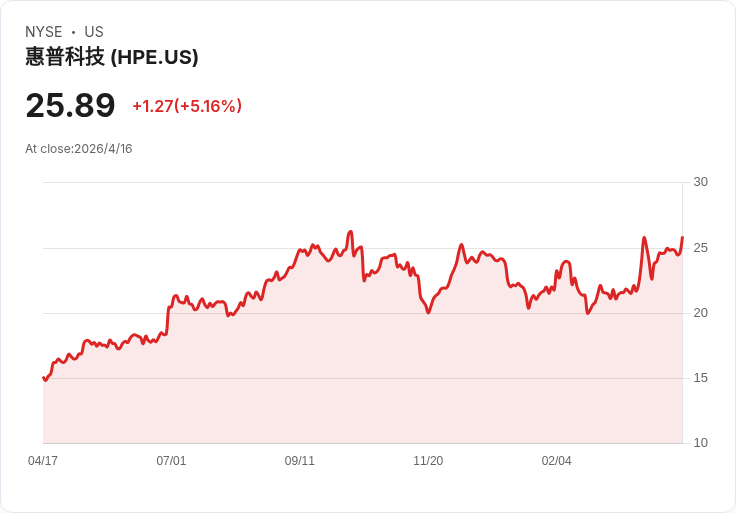
Task: Click the 20 label on the price axis
Action: pos(700,313)
